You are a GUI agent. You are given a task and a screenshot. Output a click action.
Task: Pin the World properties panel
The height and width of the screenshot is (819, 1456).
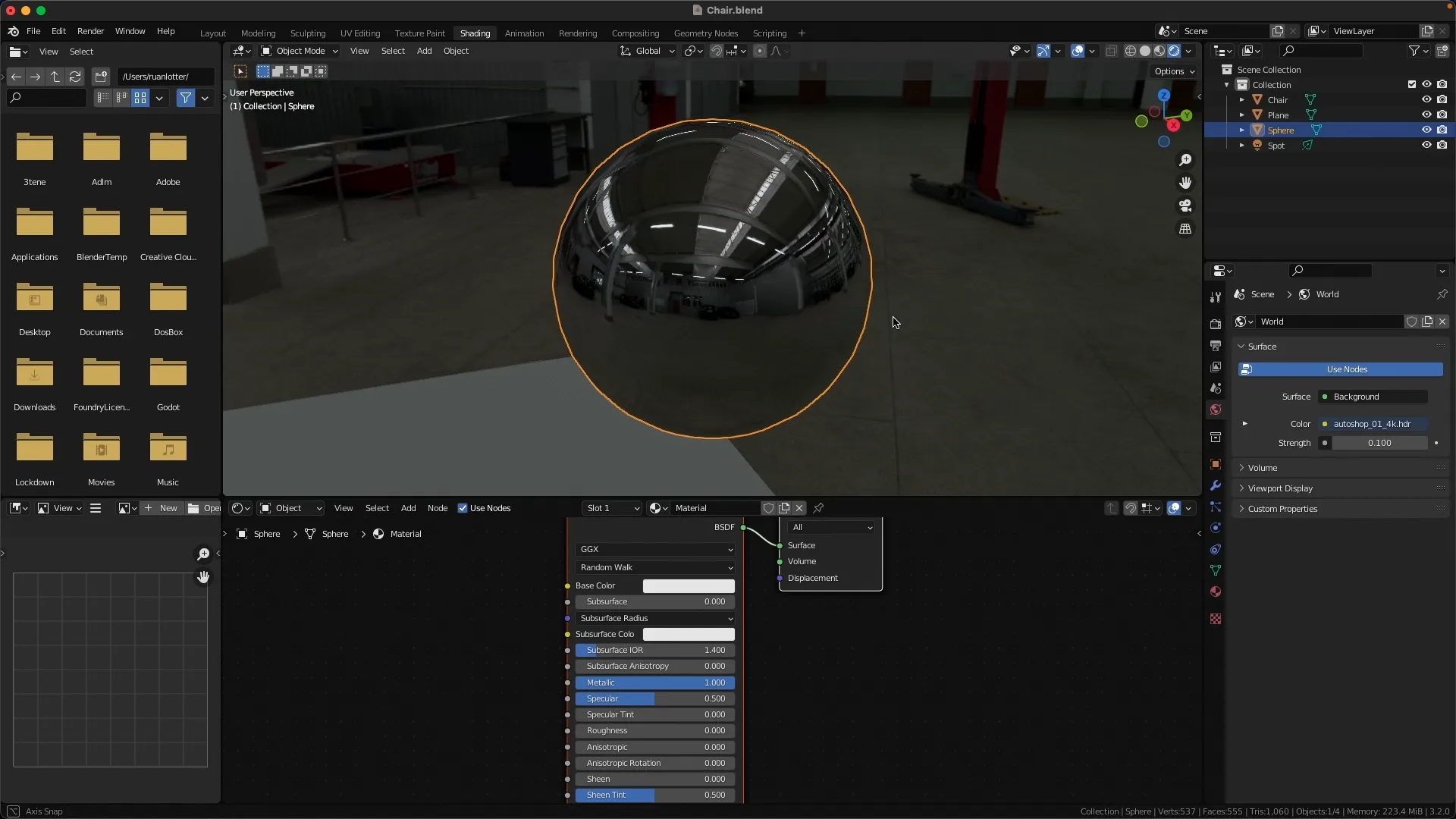pyautogui.click(x=1442, y=294)
